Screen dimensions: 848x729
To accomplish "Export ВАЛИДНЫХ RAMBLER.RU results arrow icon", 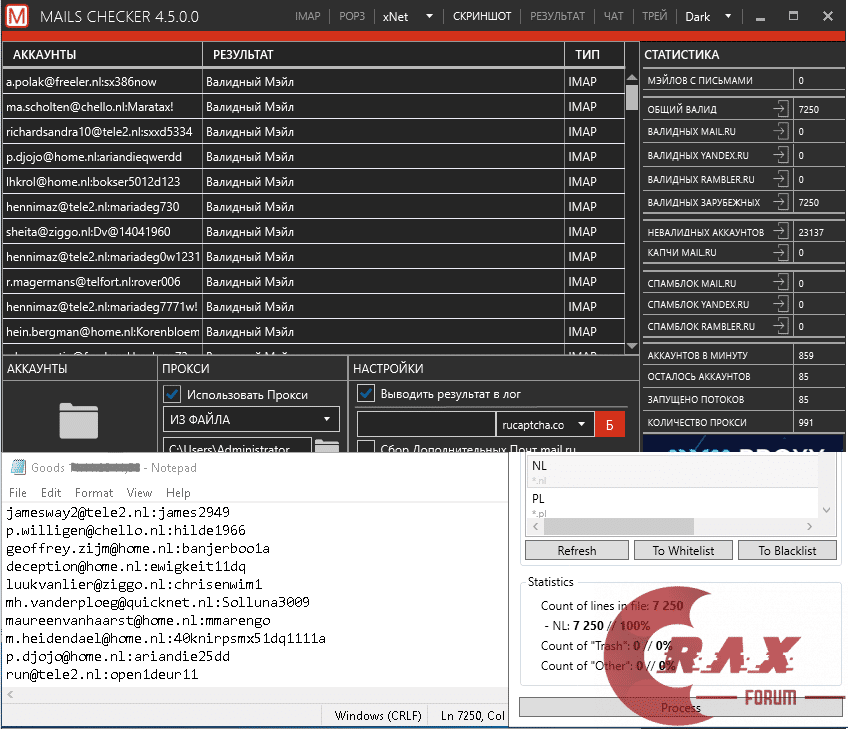I will (780, 178).
